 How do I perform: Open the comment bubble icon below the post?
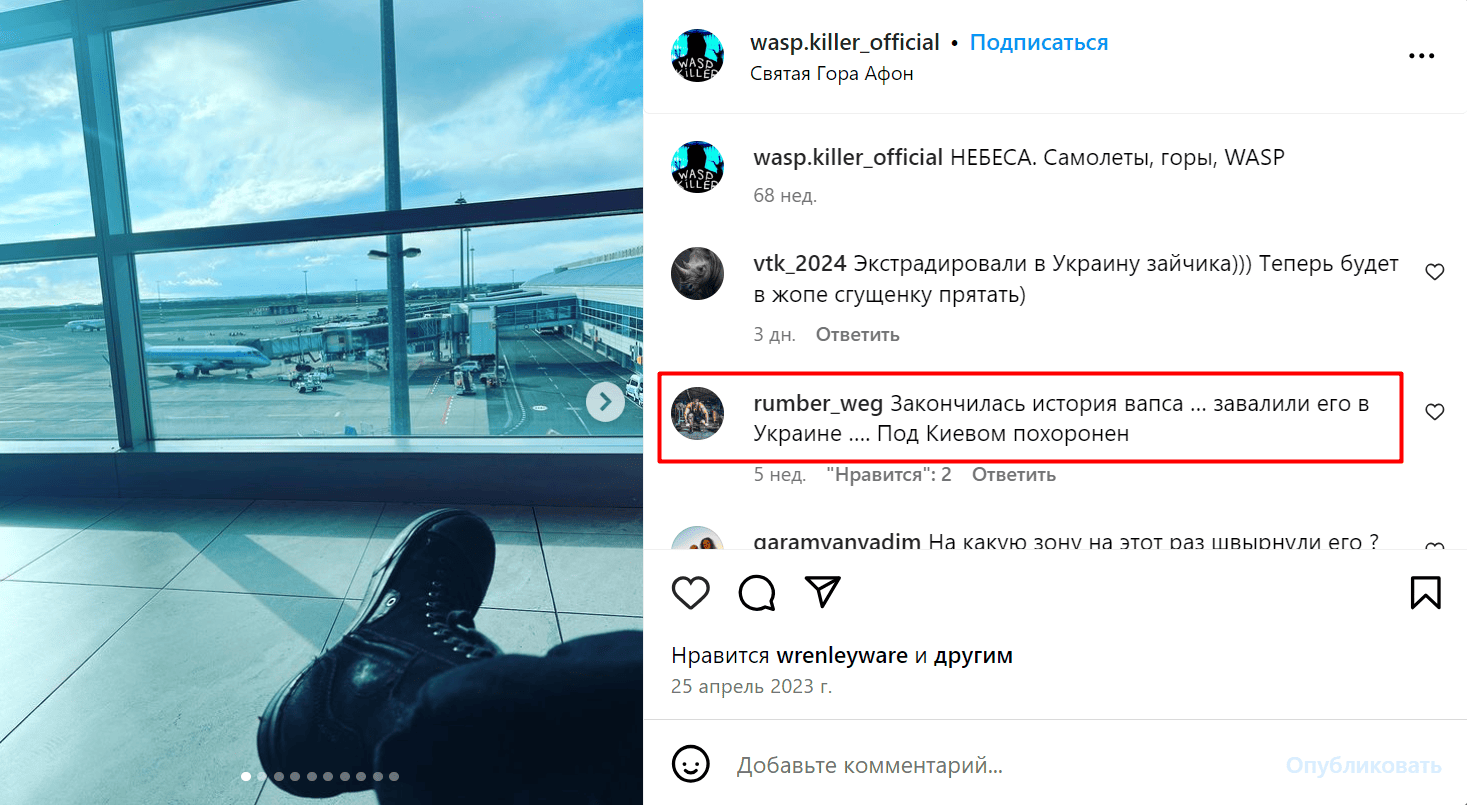point(757,592)
